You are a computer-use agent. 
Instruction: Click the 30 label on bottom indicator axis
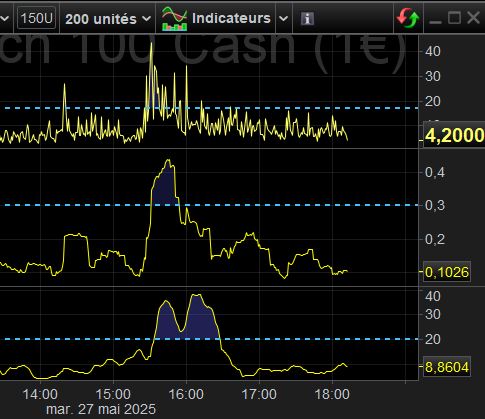click(x=433, y=314)
